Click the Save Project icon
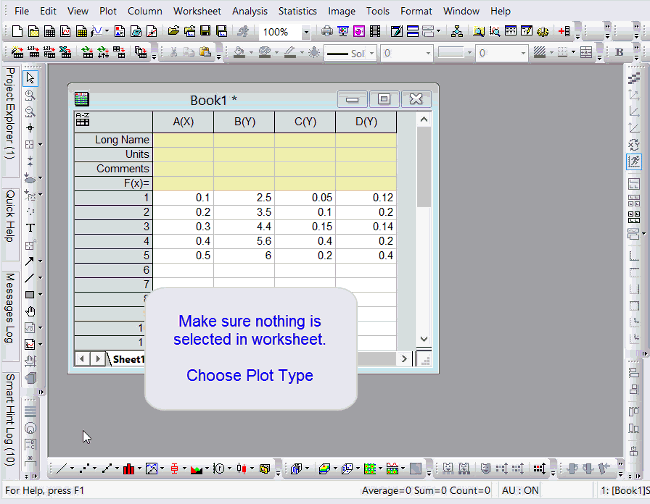This screenshot has height=504, width=650. point(205,32)
